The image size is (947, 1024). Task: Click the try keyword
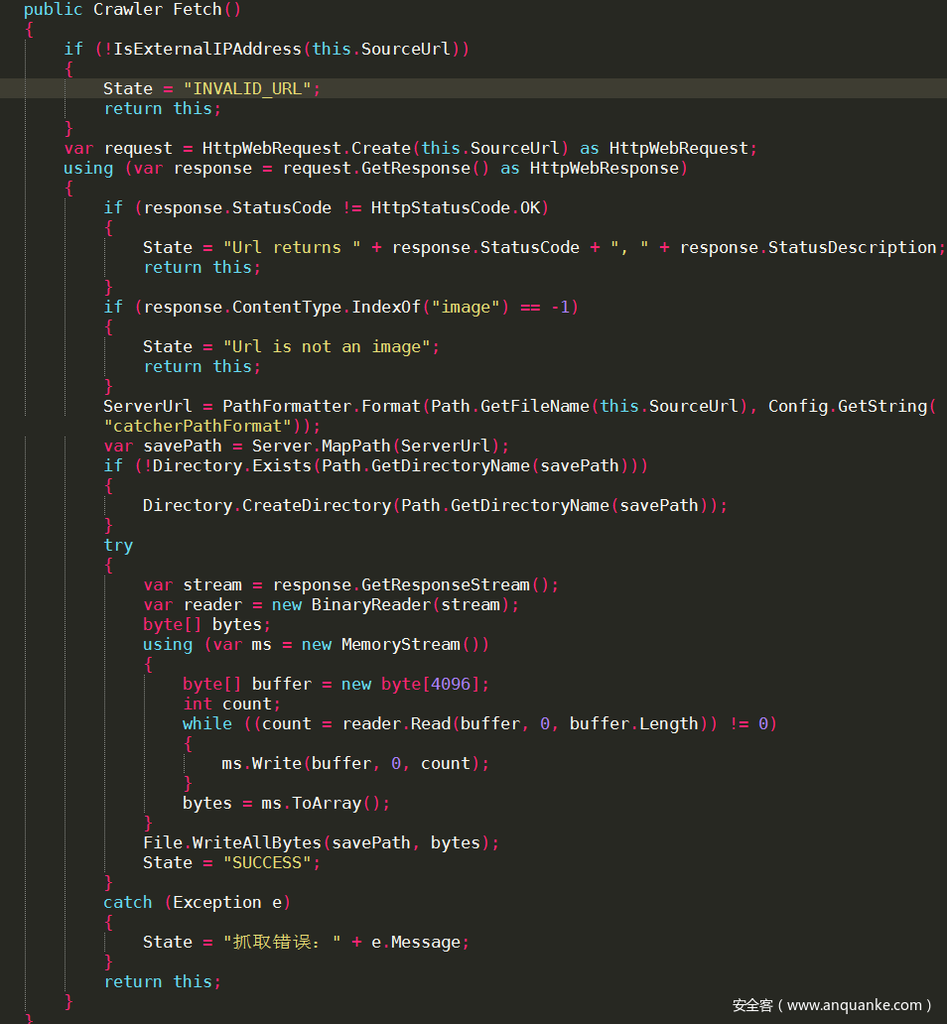pyautogui.click(x=118, y=545)
